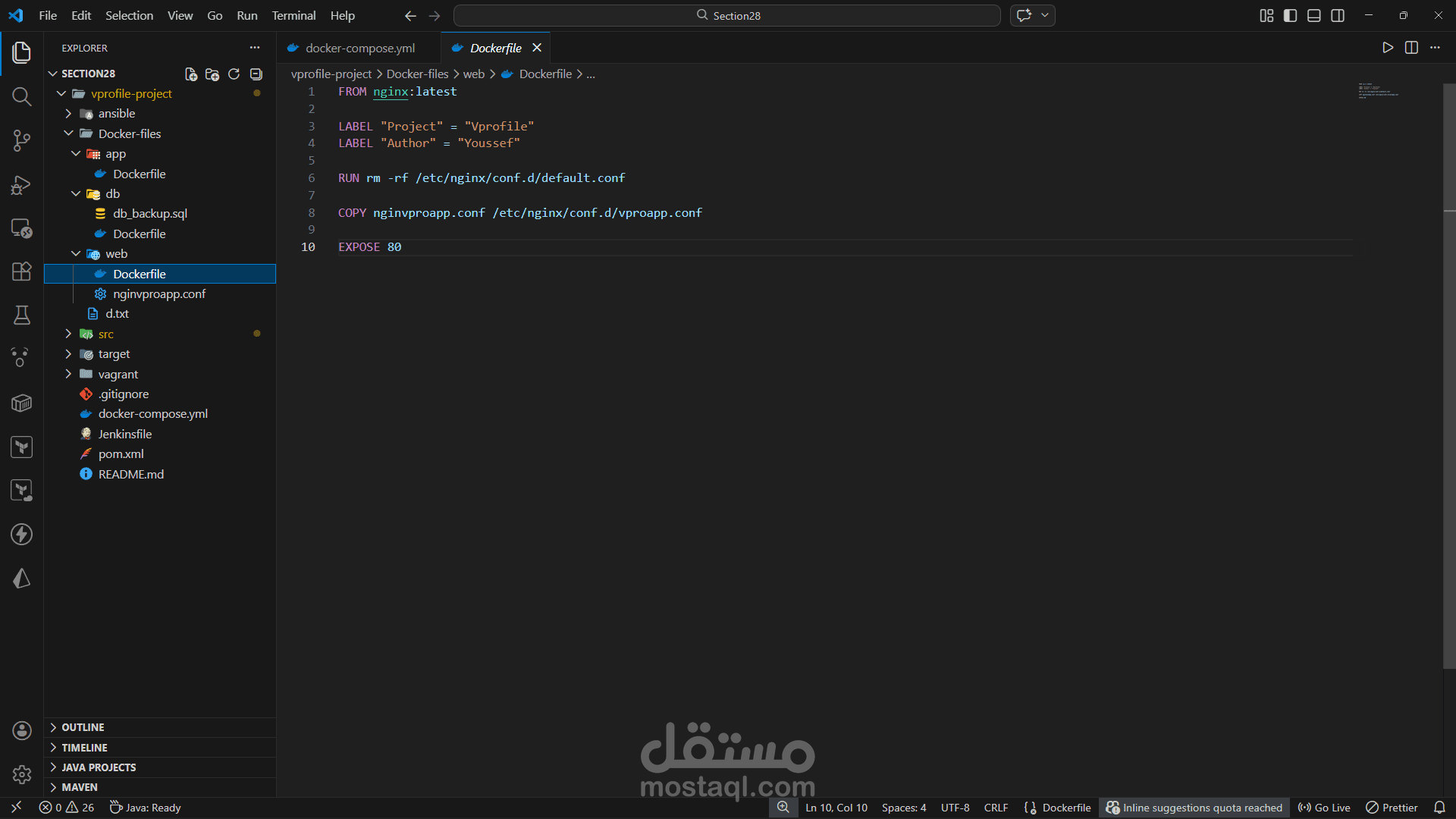Toggle the primary side bar layout
This screenshot has width=1456, height=819.
tap(1290, 15)
